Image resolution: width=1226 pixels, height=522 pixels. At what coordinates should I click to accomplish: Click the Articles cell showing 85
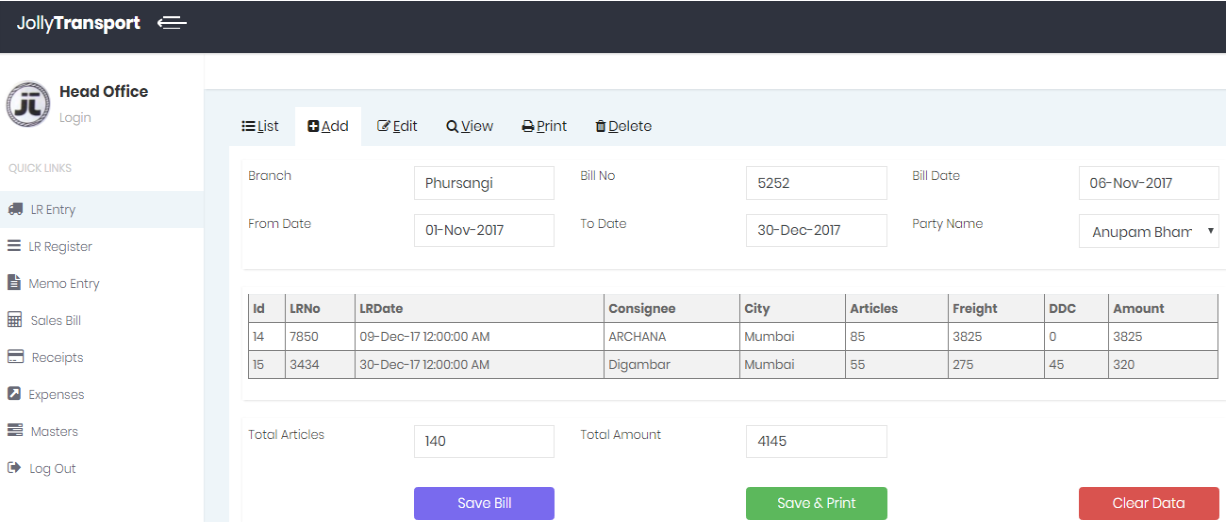(897, 336)
